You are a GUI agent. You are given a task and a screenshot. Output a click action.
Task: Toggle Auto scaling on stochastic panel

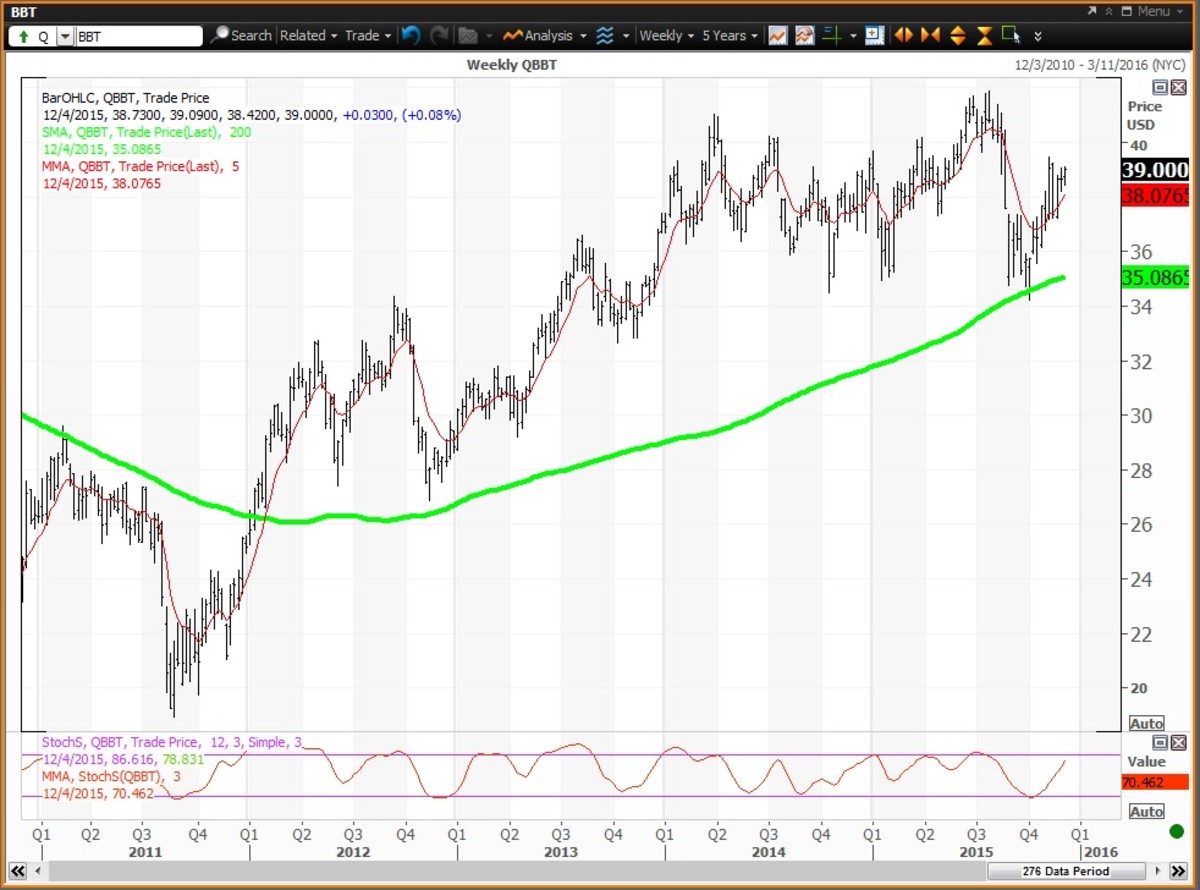[1146, 811]
